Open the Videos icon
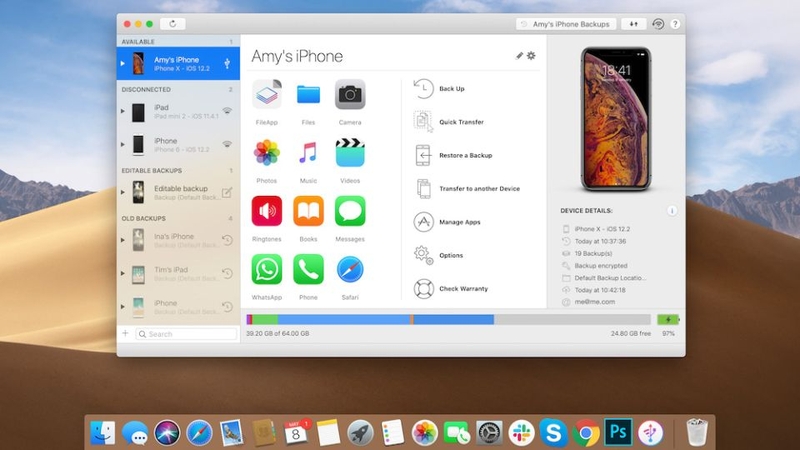This screenshot has width=800, height=450. click(350, 153)
